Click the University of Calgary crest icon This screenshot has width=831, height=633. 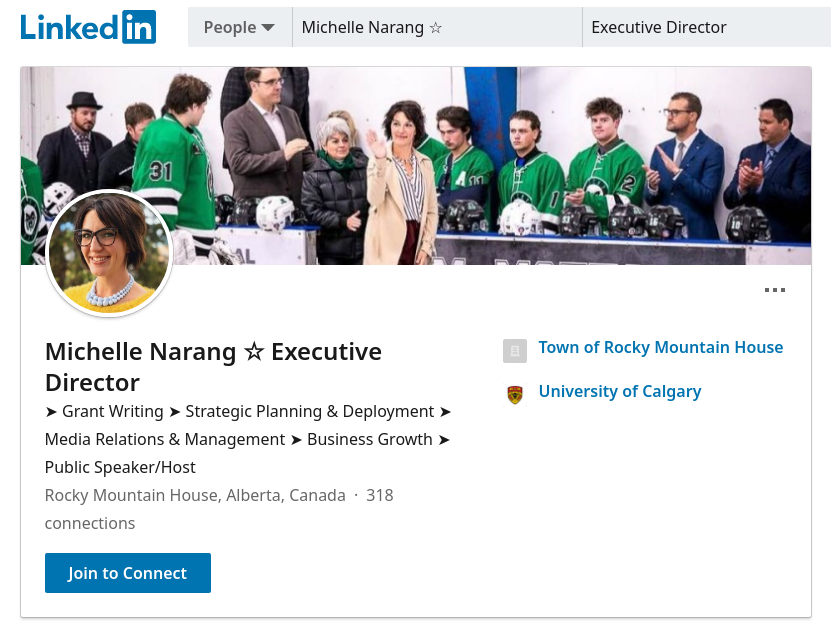(x=515, y=394)
